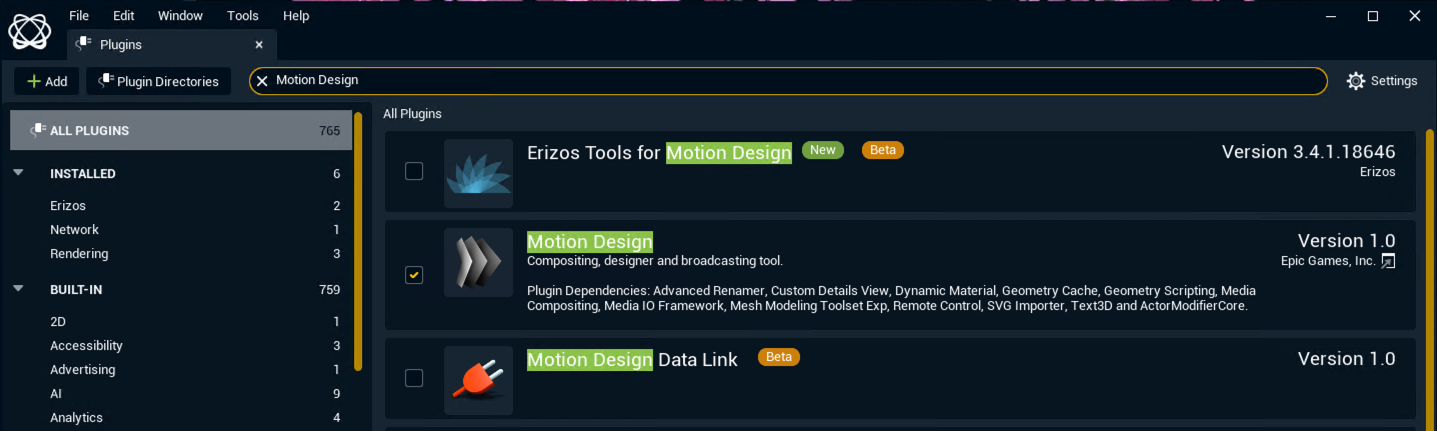Image resolution: width=1437 pixels, height=431 pixels.
Task: Select the ALL PLUGINS category
Action: click(181, 131)
